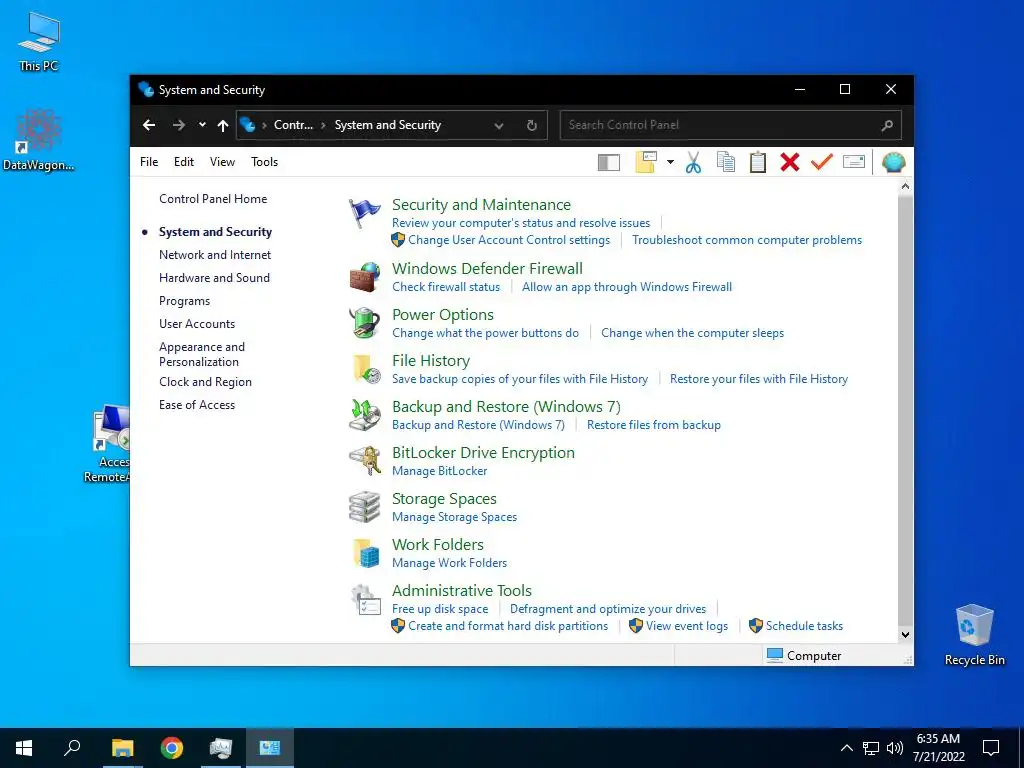Click the Work Folders icon
The height and width of the screenshot is (768, 1024).
pos(365,553)
